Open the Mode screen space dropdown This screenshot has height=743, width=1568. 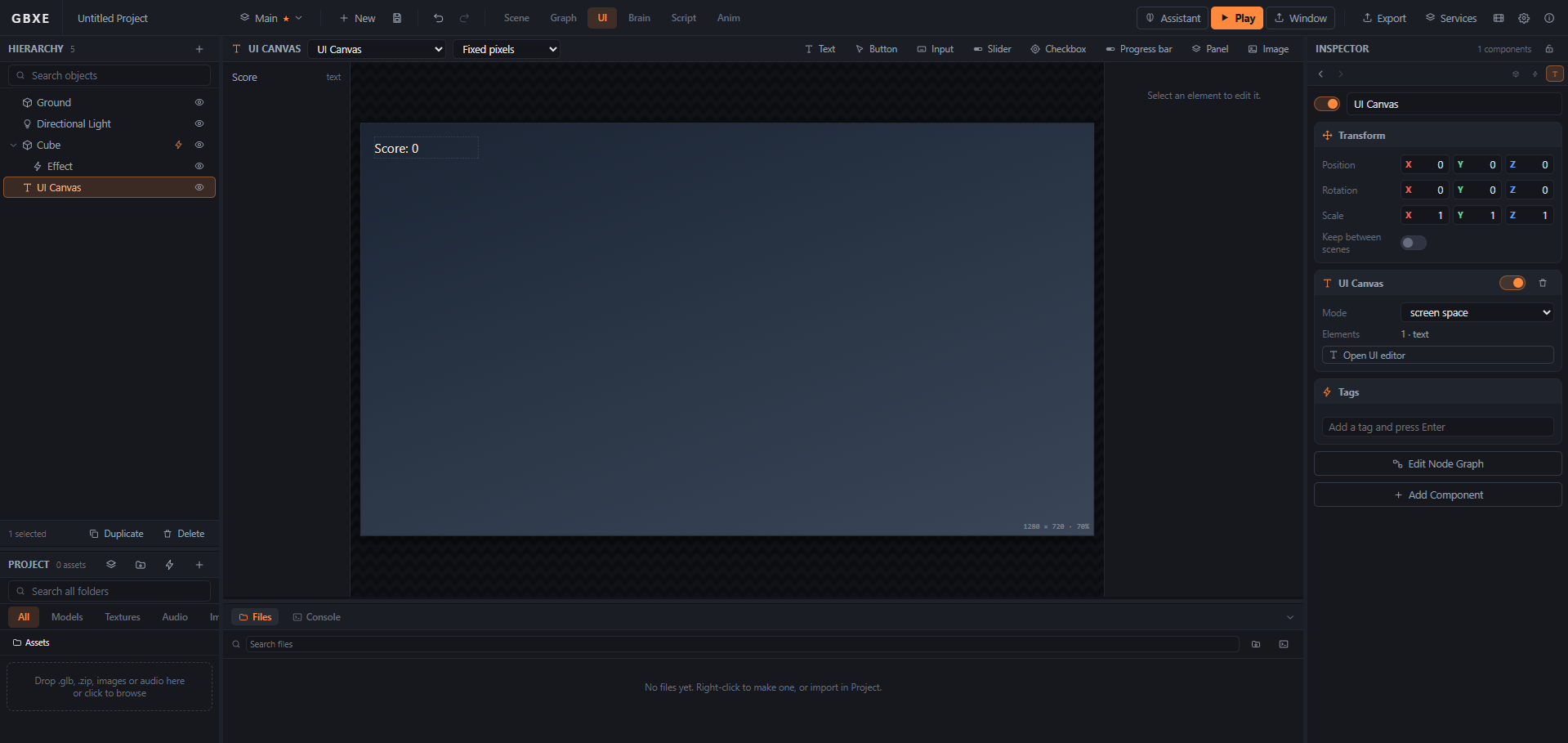point(1477,312)
